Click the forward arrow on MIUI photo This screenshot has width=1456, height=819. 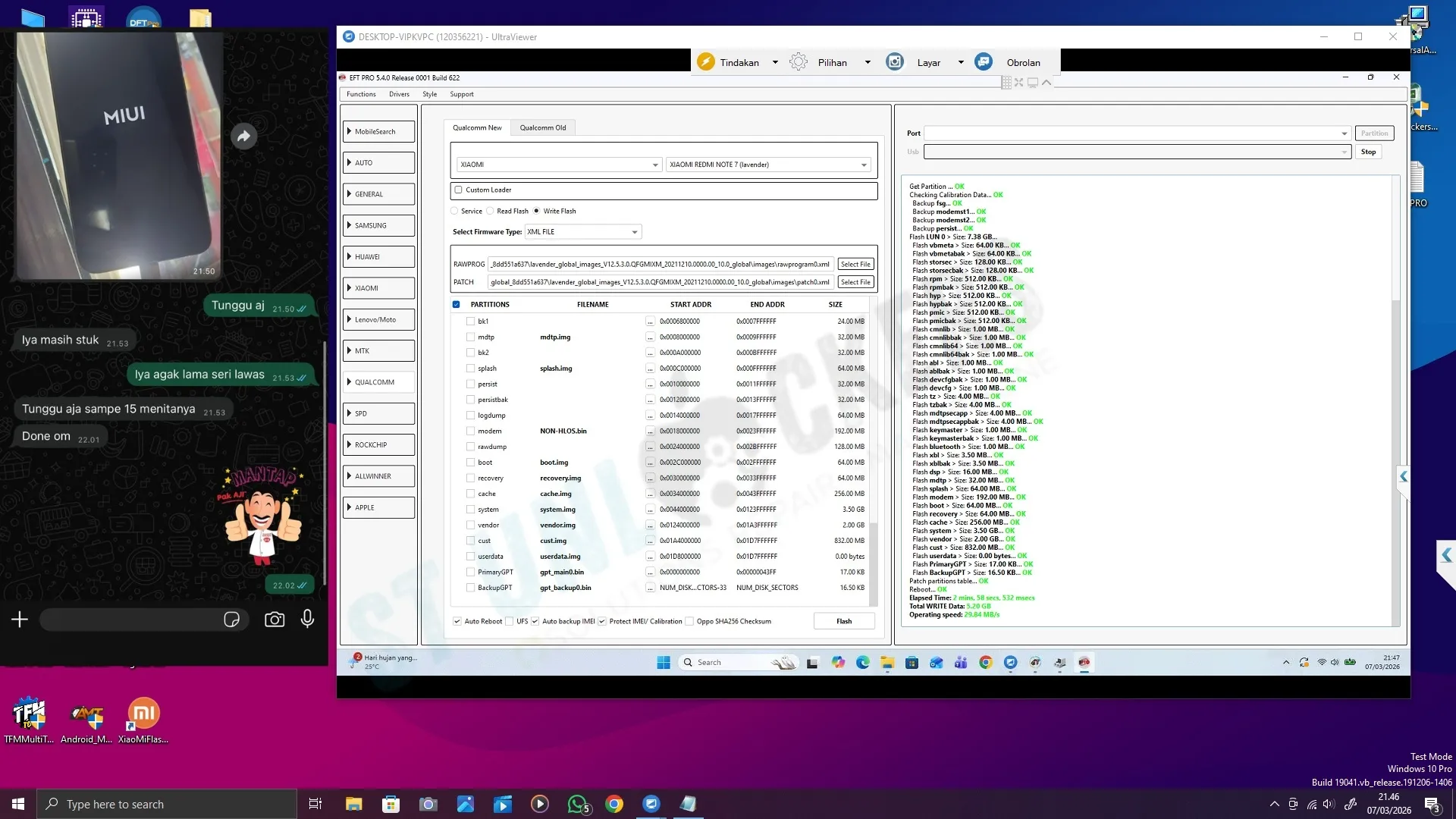pyautogui.click(x=243, y=136)
